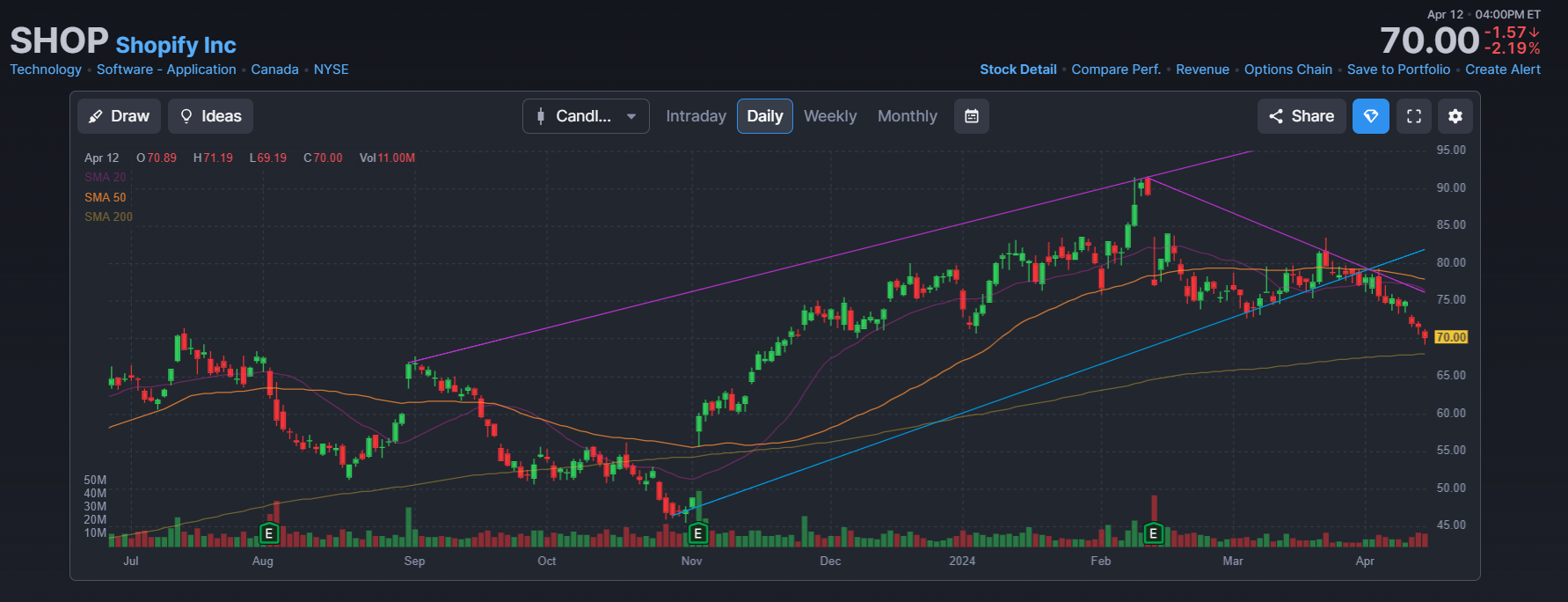Click the earnings E marker in February

[1153, 533]
